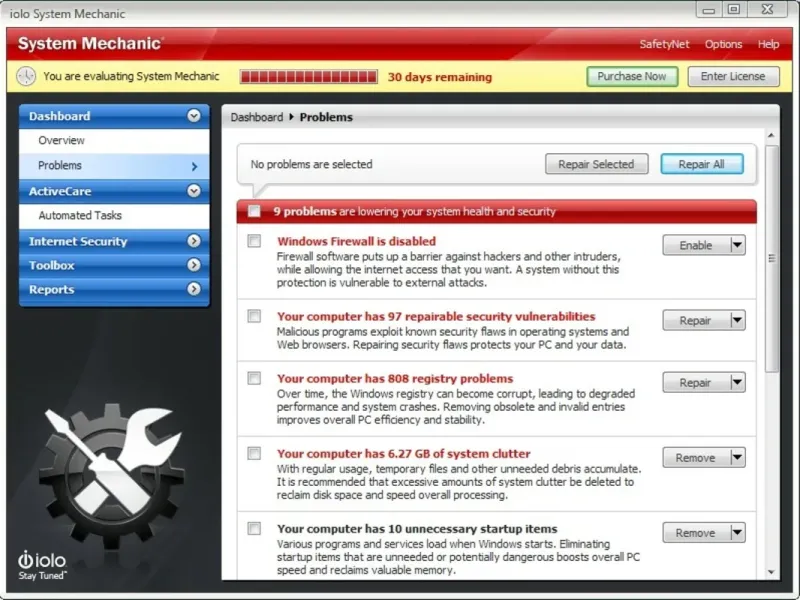800x600 pixels.
Task: Expand the Toolbox section arrow
Action: [194, 265]
